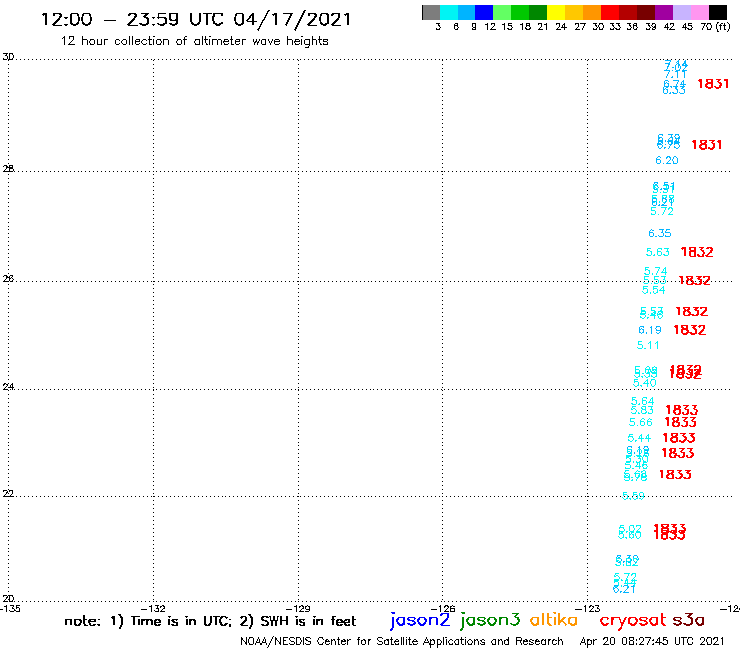Click the latitude axis label '24' on the left axis
The image size is (740, 650).
point(8,387)
